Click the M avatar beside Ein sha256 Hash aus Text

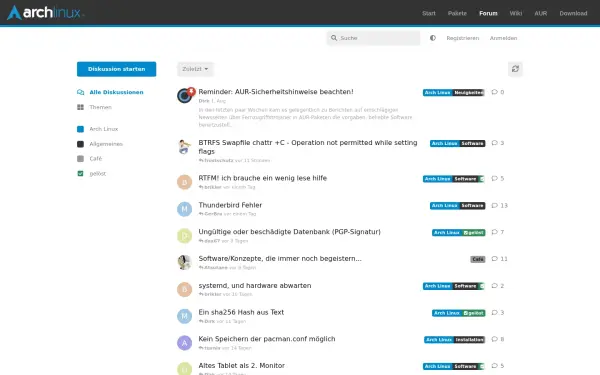(x=184, y=316)
